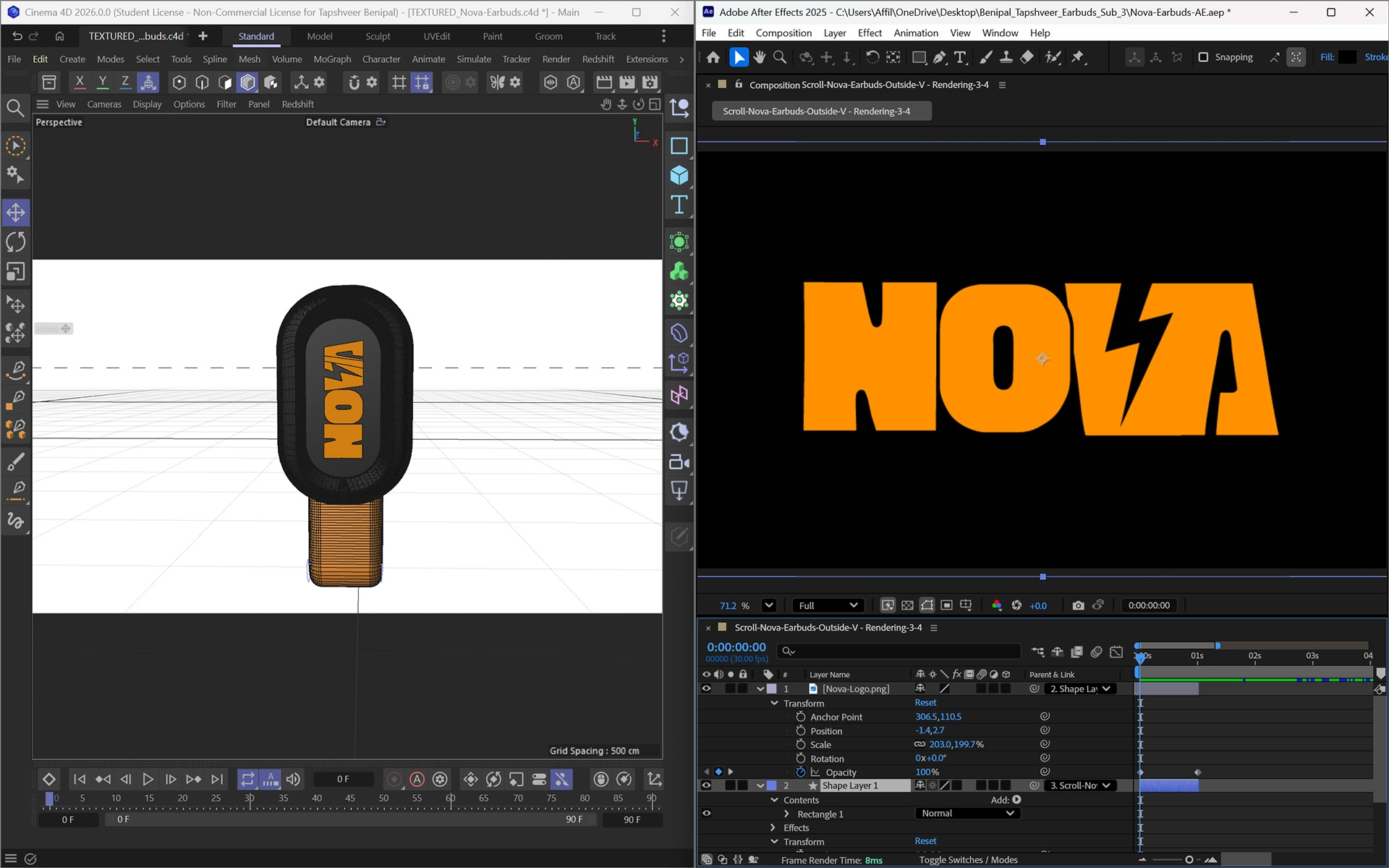Screen dimensions: 1389x868
Task: Open the Fill color swatch in AE toolbar
Action: point(1346,56)
